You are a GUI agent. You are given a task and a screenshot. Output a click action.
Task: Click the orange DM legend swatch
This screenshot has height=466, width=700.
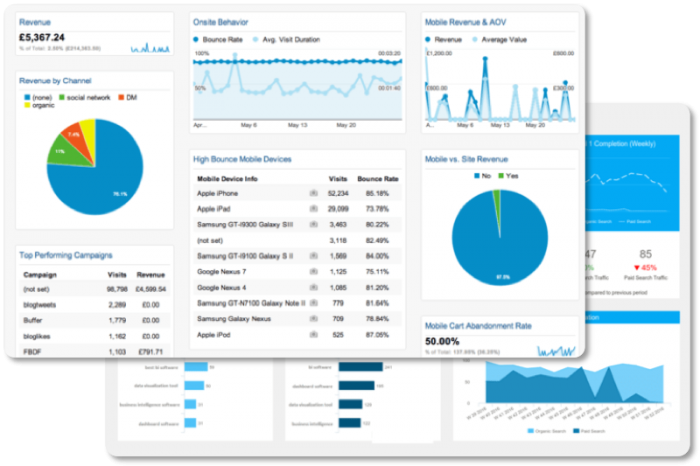[121, 97]
